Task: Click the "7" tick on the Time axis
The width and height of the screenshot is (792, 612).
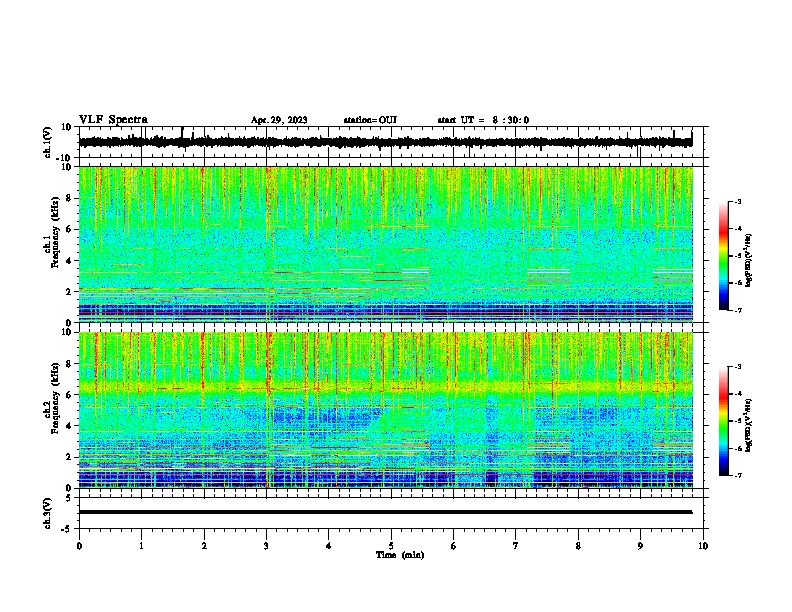Action: (x=516, y=546)
